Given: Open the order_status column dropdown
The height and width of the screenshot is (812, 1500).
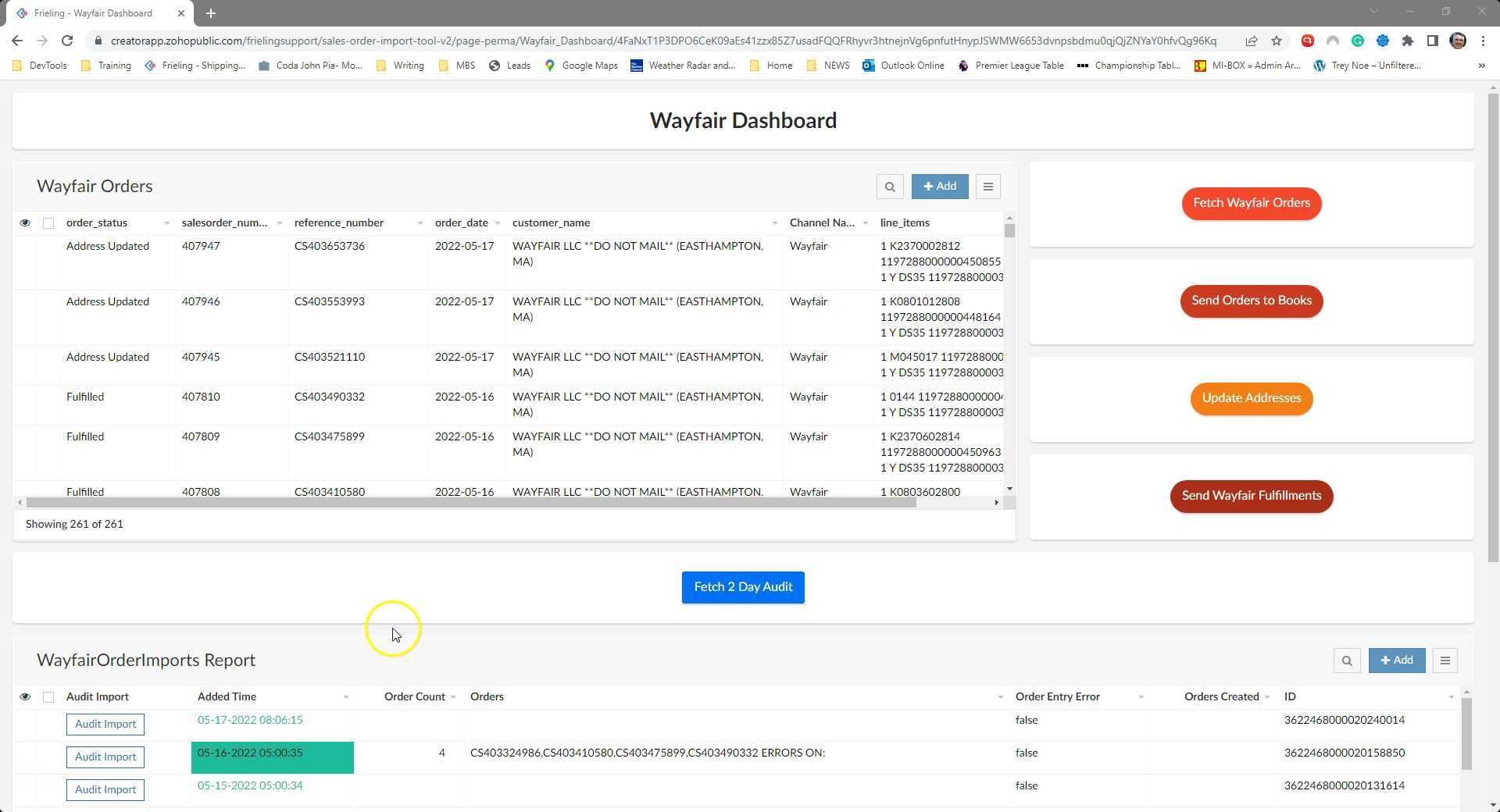Looking at the screenshot, I should (x=166, y=223).
